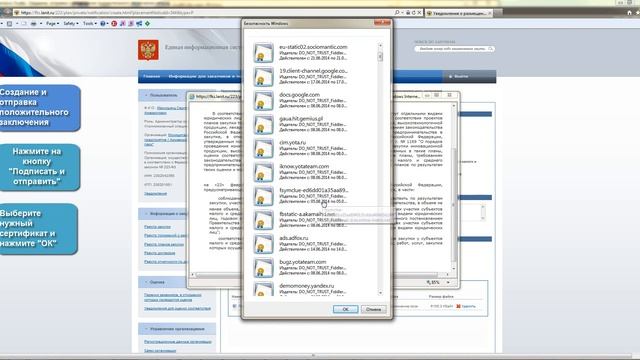Open the first link under the procurement information section
Screen dimensions: 640x360
click(158, 227)
